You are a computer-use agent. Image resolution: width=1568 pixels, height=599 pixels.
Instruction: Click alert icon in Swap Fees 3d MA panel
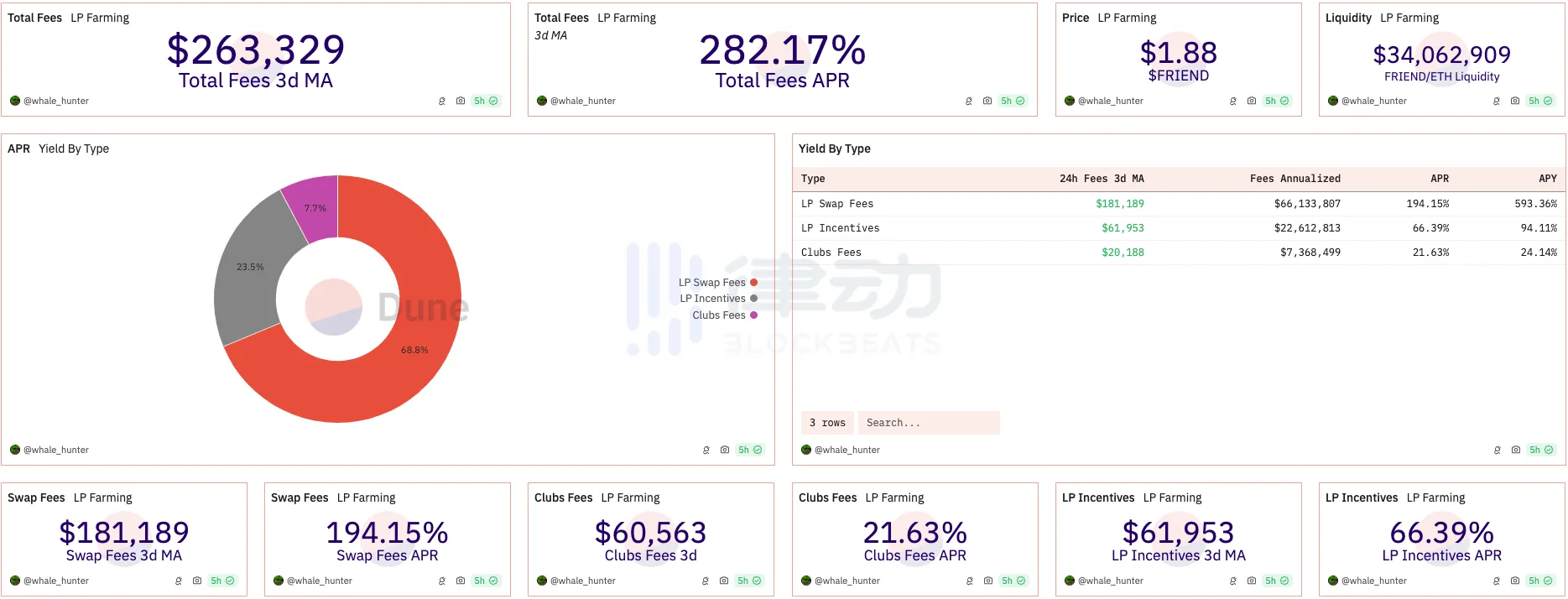pos(179,581)
